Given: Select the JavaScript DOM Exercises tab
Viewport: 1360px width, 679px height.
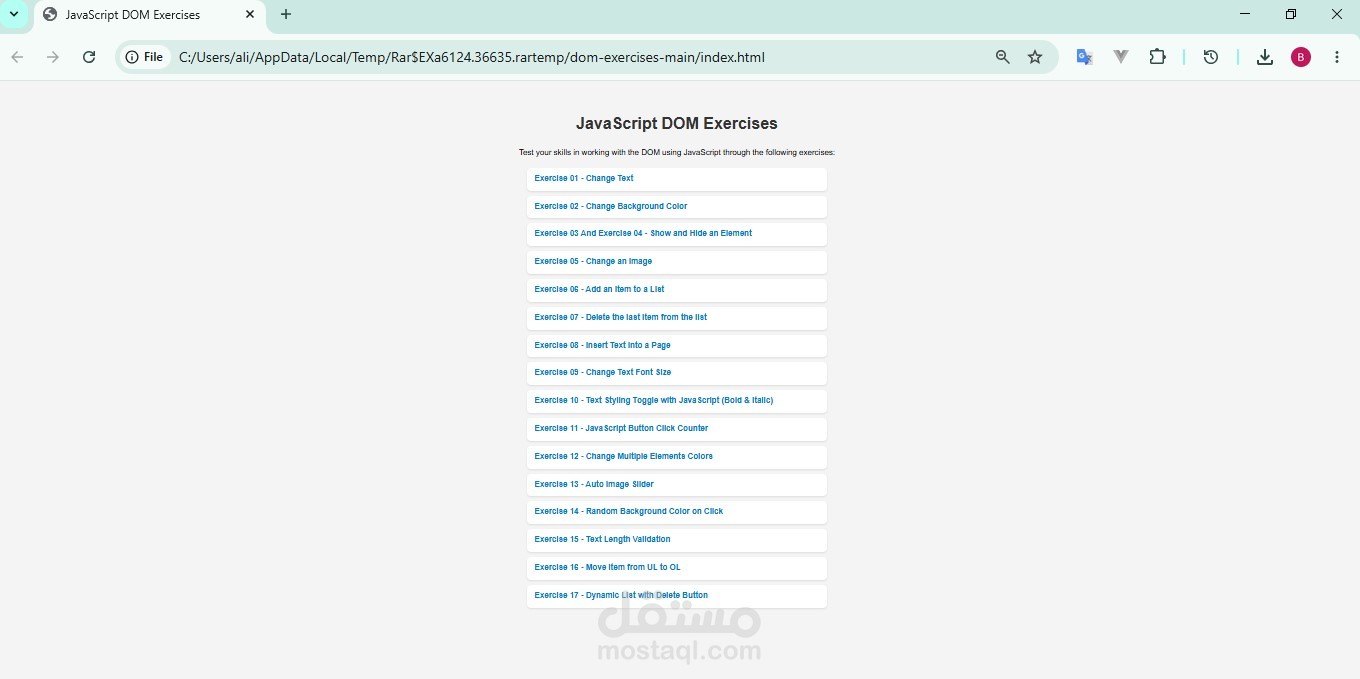Looking at the screenshot, I should 150,15.
